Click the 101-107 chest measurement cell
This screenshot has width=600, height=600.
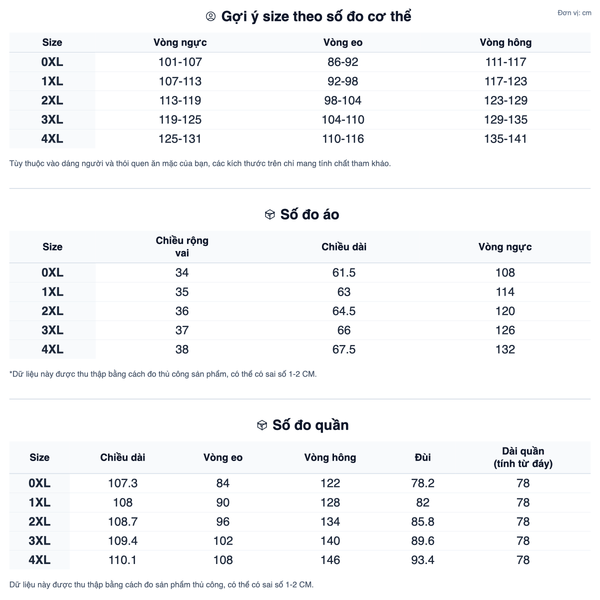click(x=180, y=62)
